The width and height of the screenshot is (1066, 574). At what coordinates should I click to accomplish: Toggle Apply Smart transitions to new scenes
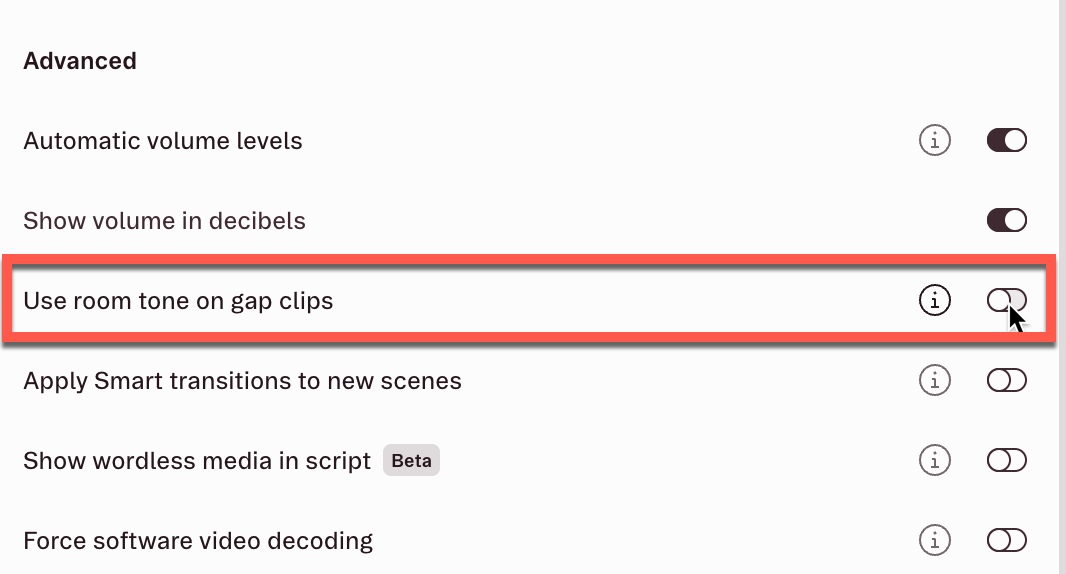click(1006, 380)
